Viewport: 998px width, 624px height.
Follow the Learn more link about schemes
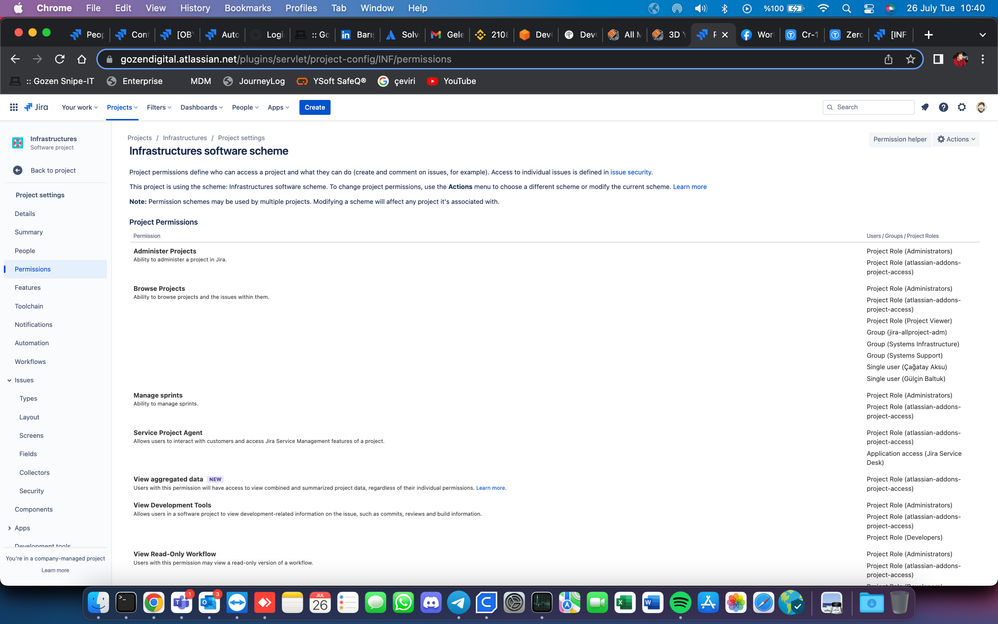tap(690, 187)
